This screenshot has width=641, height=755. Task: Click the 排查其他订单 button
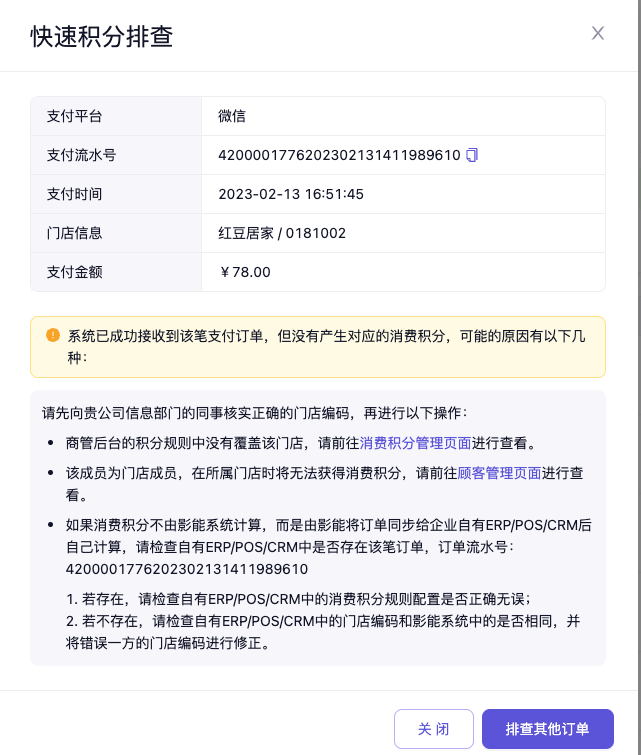pos(547,728)
